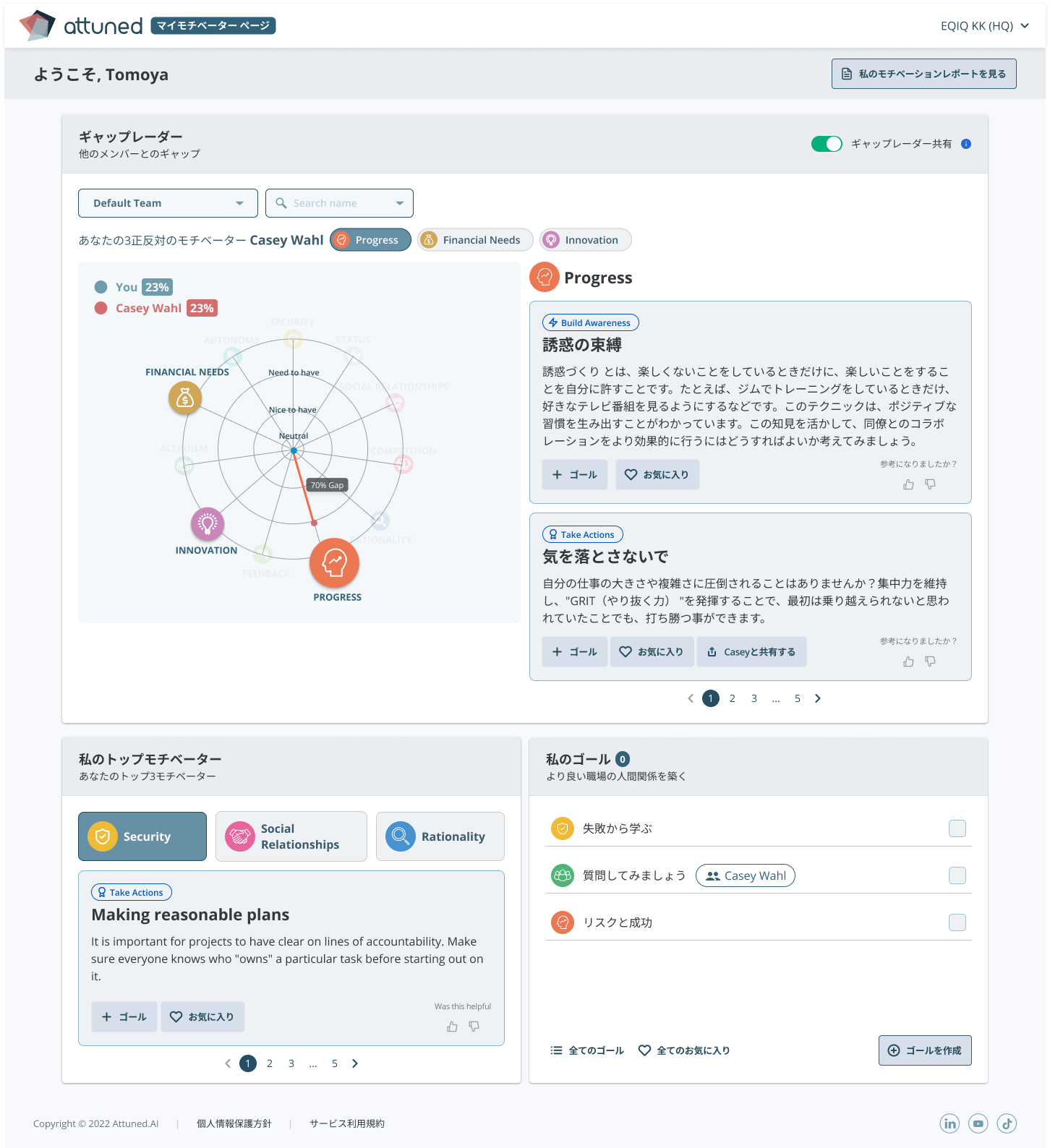Check the 失敗から学ぶ goal checkbox
Image resolution: width=1050 pixels, height=1148 pixels.
coord(957,828)
